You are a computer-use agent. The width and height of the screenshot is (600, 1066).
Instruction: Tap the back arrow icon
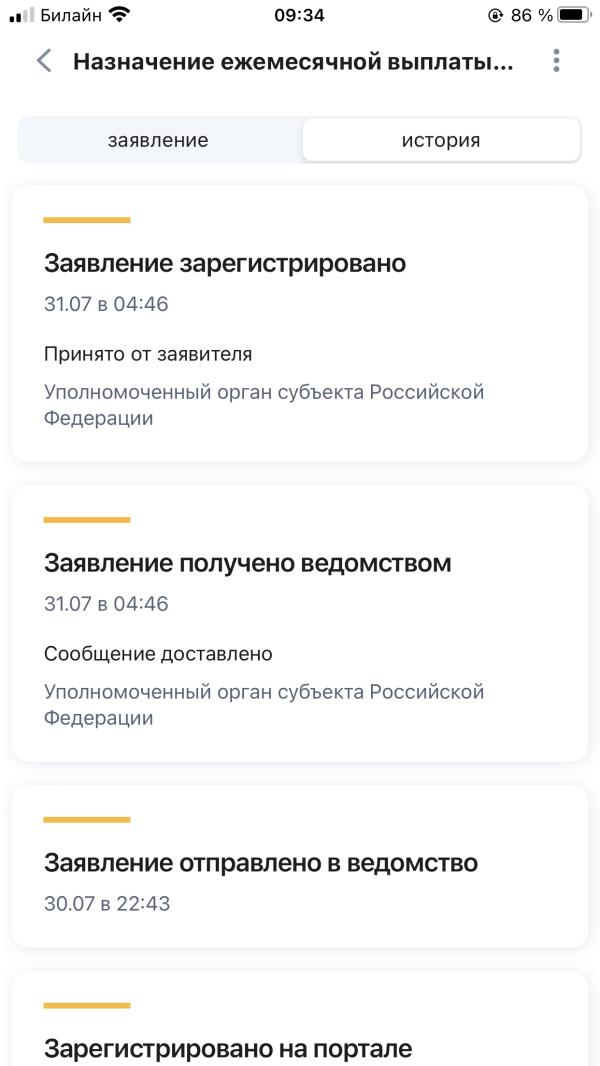[44, 61]
